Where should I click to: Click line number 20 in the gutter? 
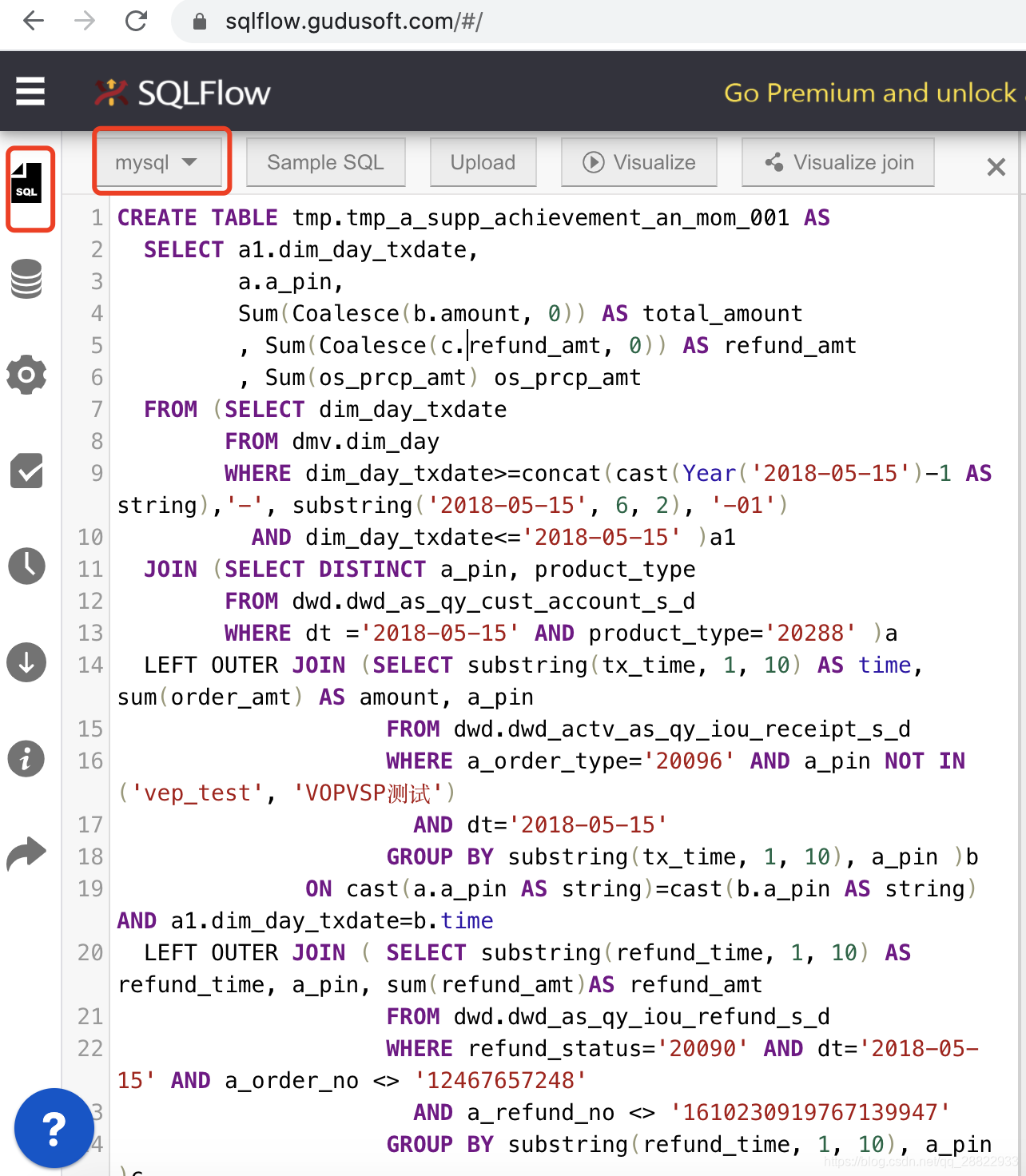pos(90,952)
